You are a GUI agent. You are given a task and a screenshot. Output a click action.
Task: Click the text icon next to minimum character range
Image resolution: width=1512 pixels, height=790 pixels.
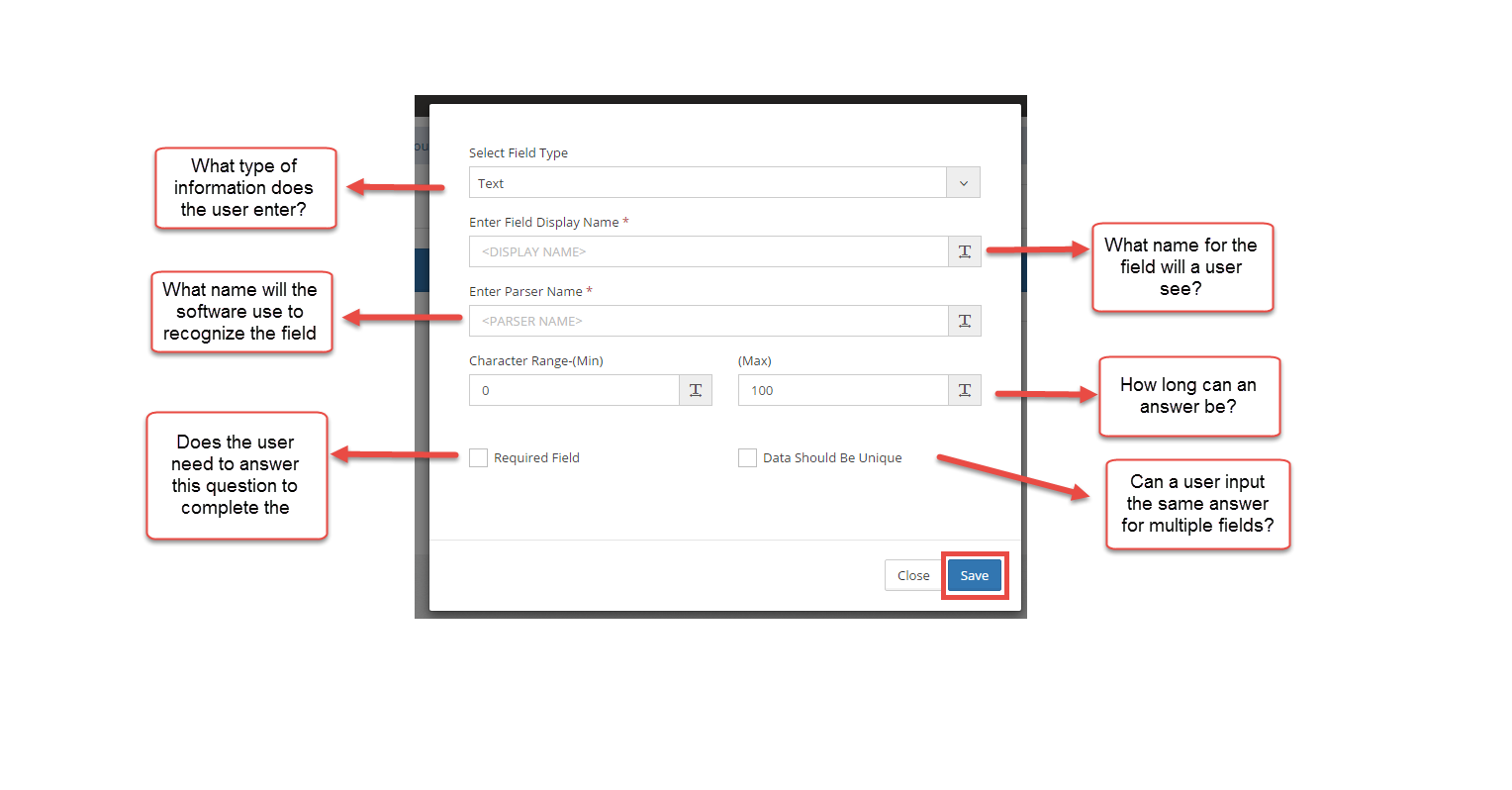(x=695, y=390)
